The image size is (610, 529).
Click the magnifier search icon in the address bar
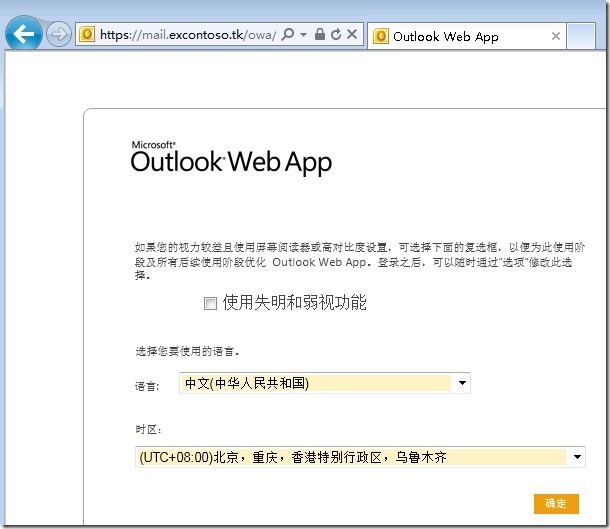[x=288, y=35]
